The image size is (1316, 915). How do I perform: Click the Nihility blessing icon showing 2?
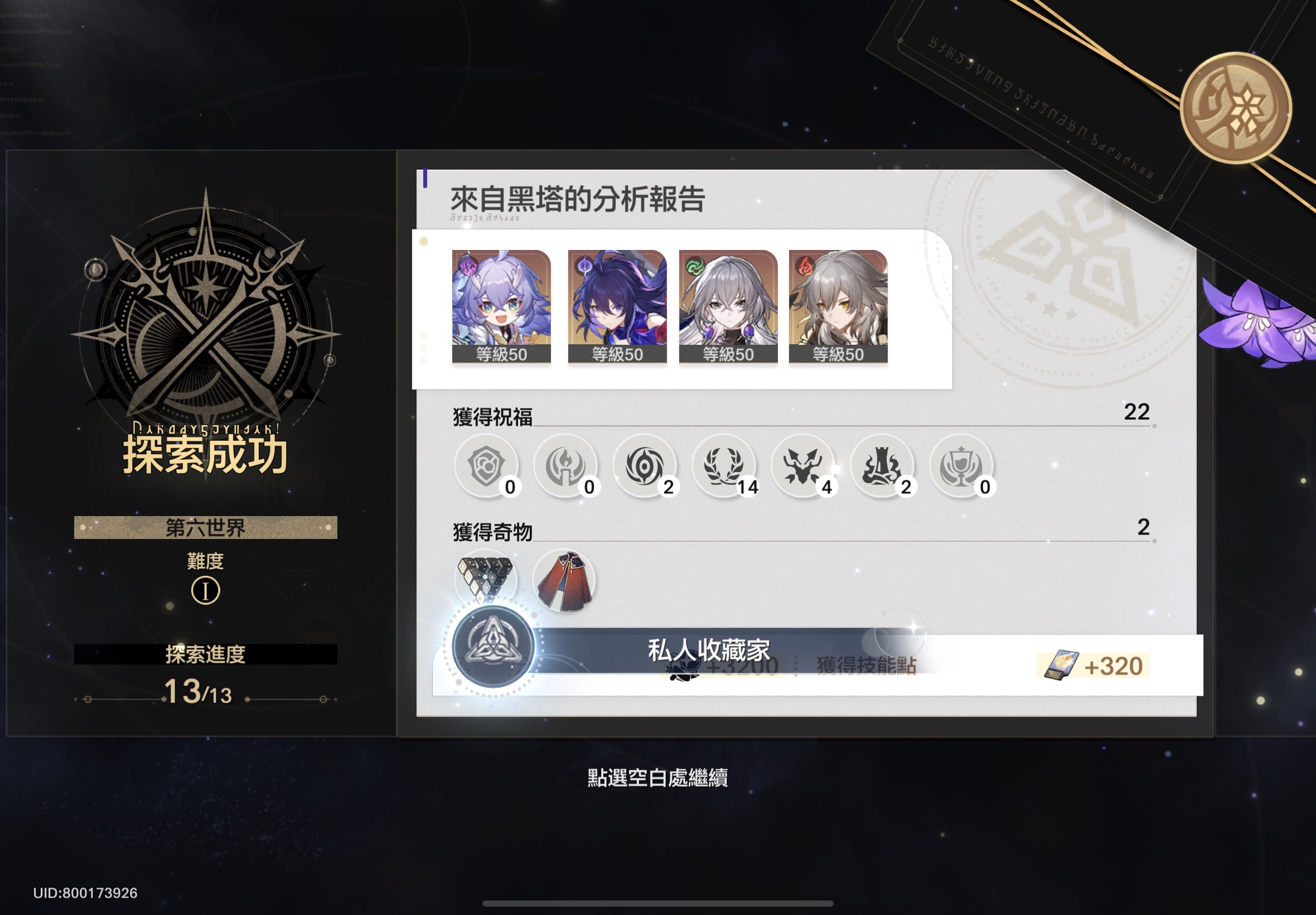[x=645, y=465]
